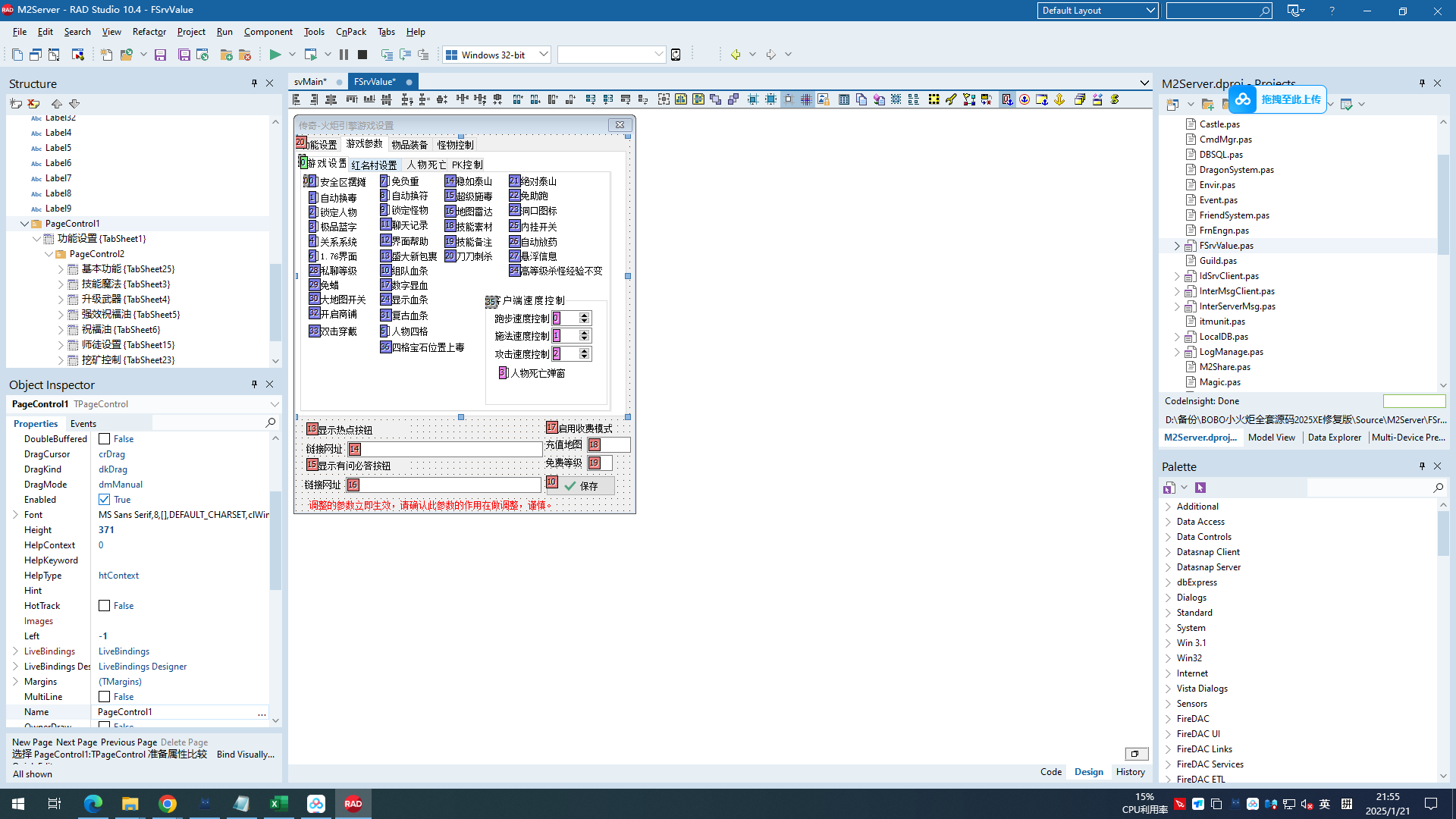Toggle DoubleBuffered property checkbox
The image size is (1456, 819).
[x=105, y=439]
